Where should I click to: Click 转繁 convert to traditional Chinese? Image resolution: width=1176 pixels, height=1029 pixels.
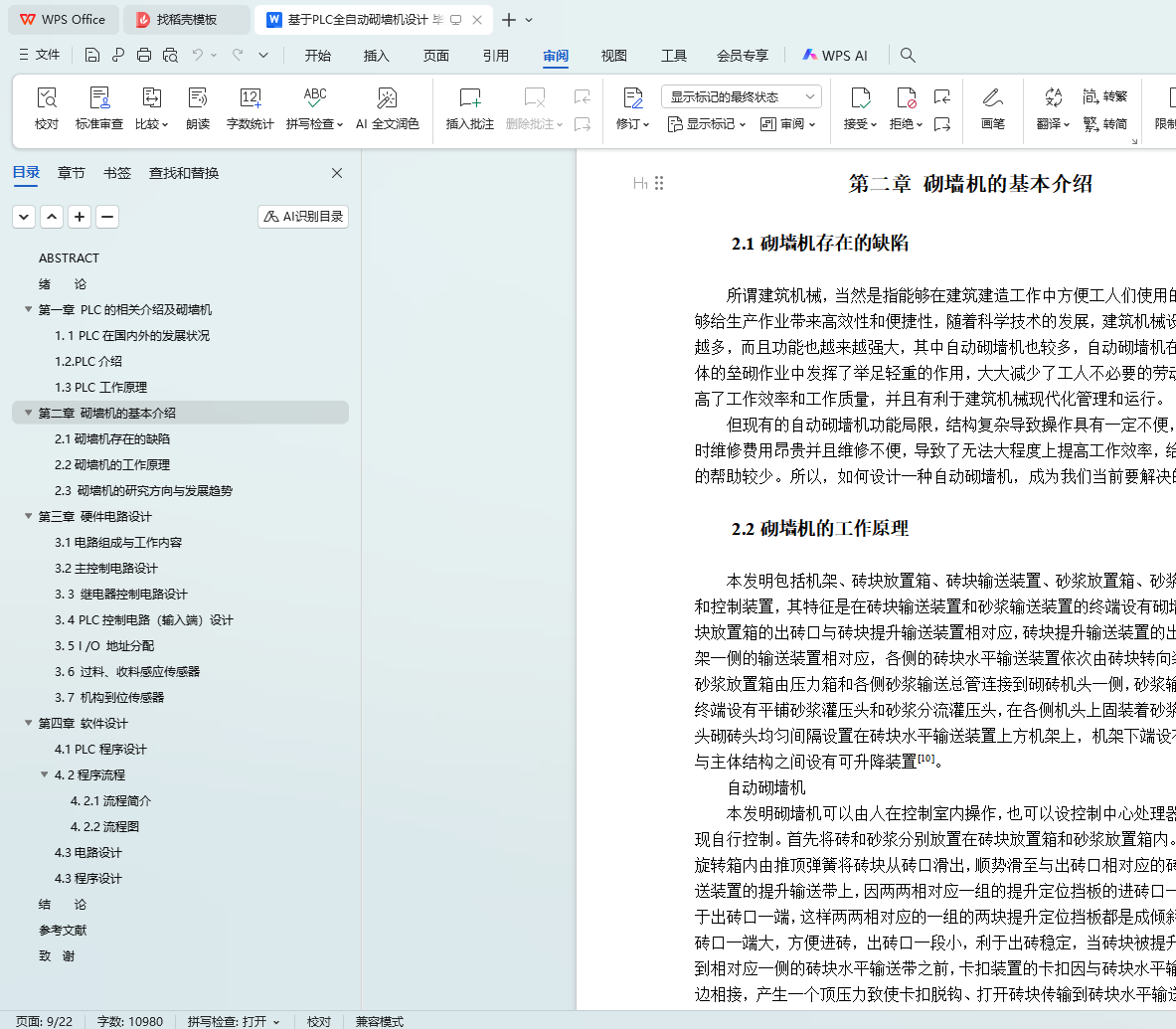coord(1104,96)
